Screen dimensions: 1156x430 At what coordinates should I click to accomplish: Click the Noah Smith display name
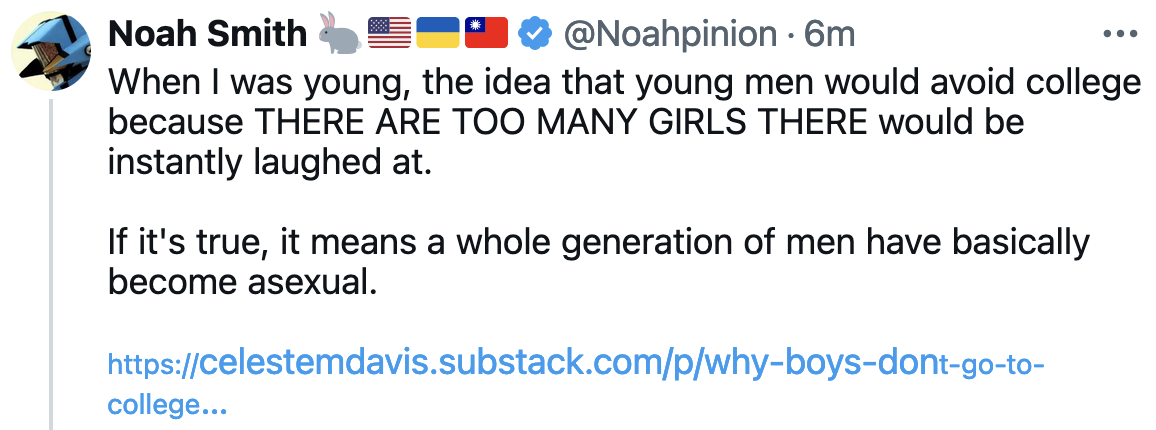click(208, 35)
